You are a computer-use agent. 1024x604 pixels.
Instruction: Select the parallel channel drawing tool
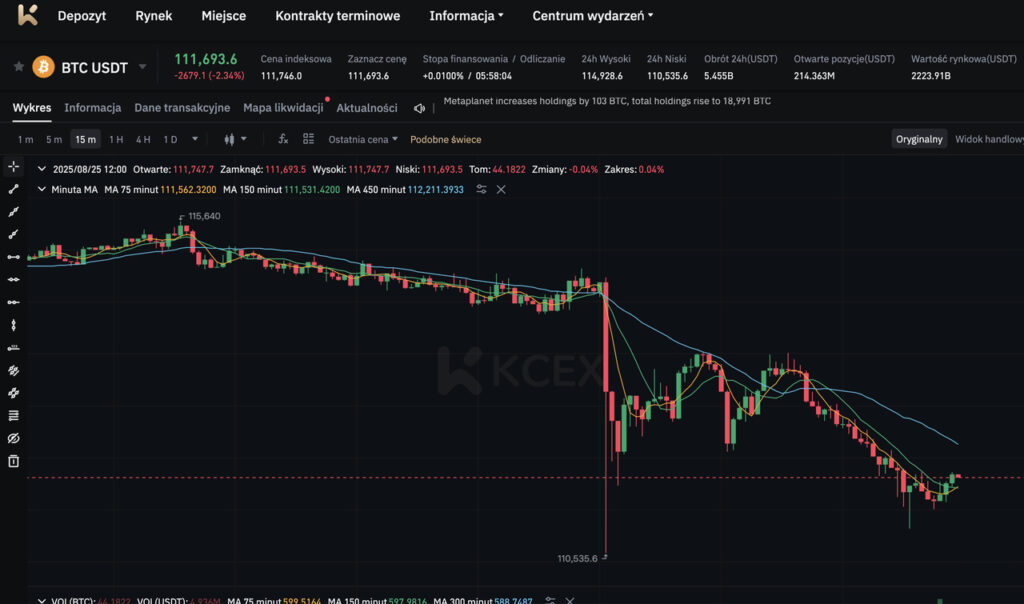click(x=13, y=370)
